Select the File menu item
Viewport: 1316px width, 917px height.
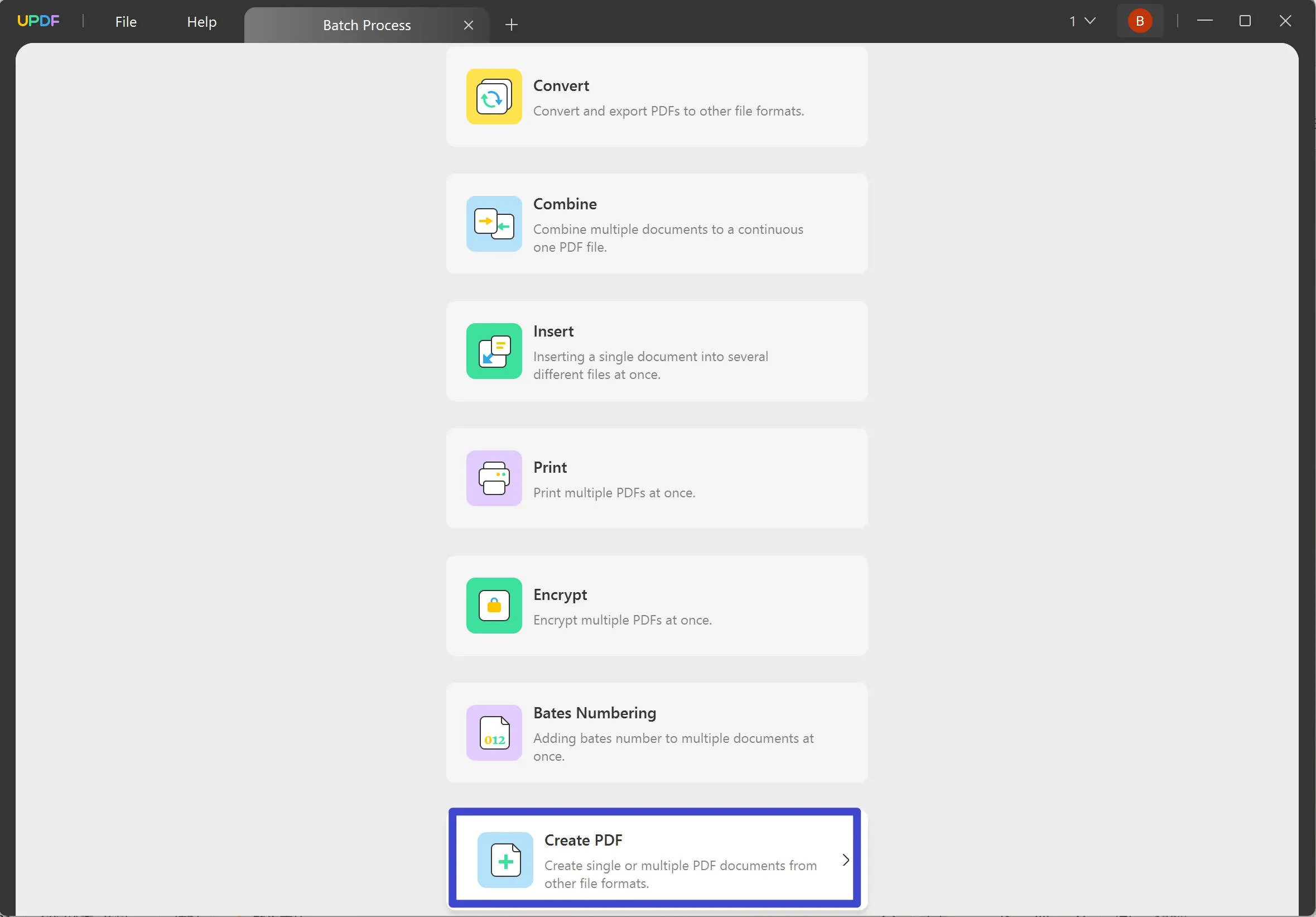click(125, 21)
